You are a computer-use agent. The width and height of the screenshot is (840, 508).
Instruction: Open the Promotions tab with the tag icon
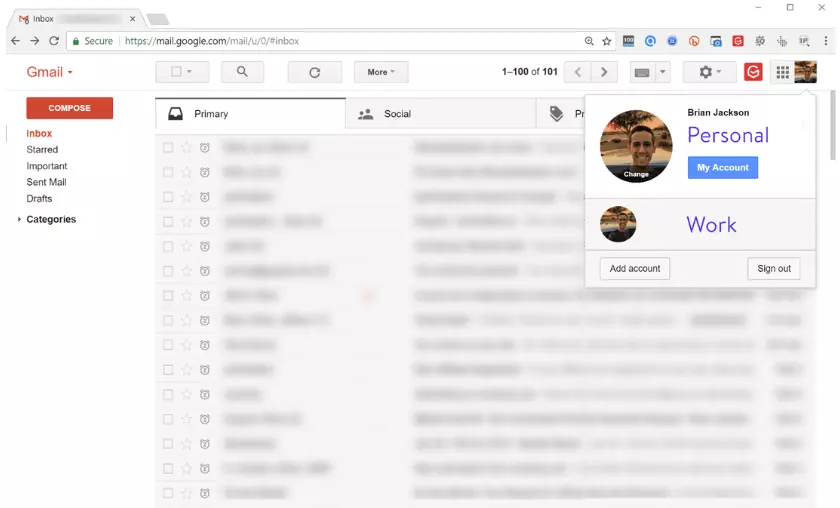click(x=561, y=114)
